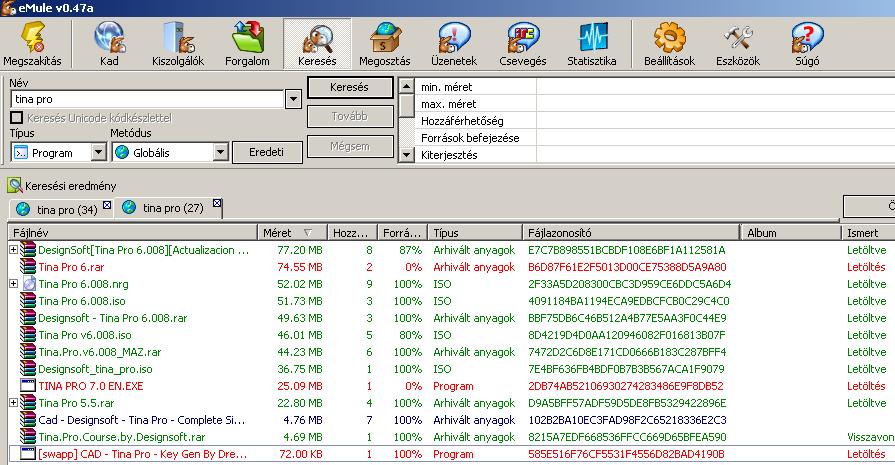Image resolution: width=895 pixels, height=465 pixels.
Task: Open the Név search history dropdown arrow
Action: (293, 99)
